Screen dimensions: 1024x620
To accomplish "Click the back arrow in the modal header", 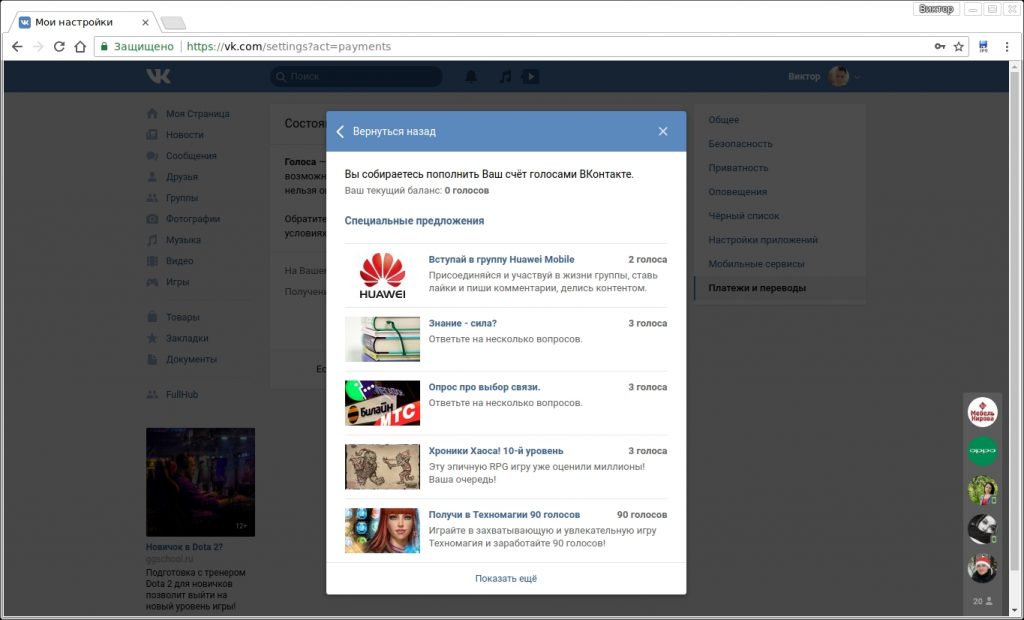I will (340, 131).
